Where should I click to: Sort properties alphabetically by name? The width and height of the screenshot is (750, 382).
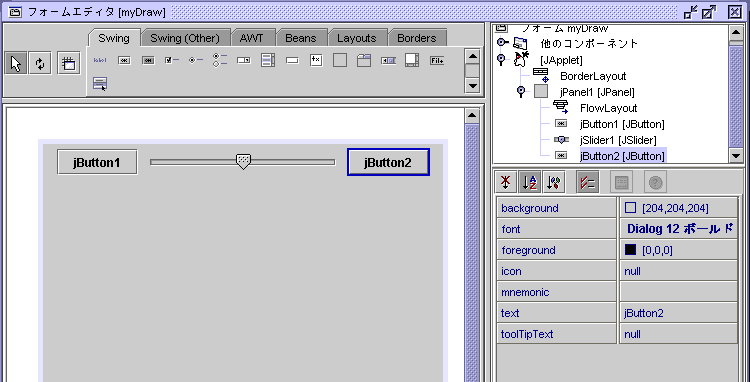tap(529, 183)
